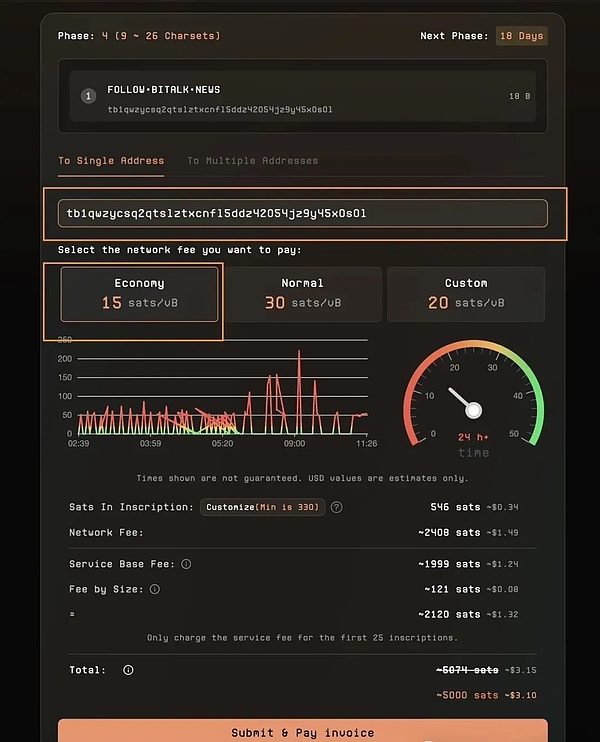Select the FOLLOW•BITALK•NEWS inscription row
Viewport: 600px width, 742px height.
pos(302,98)
